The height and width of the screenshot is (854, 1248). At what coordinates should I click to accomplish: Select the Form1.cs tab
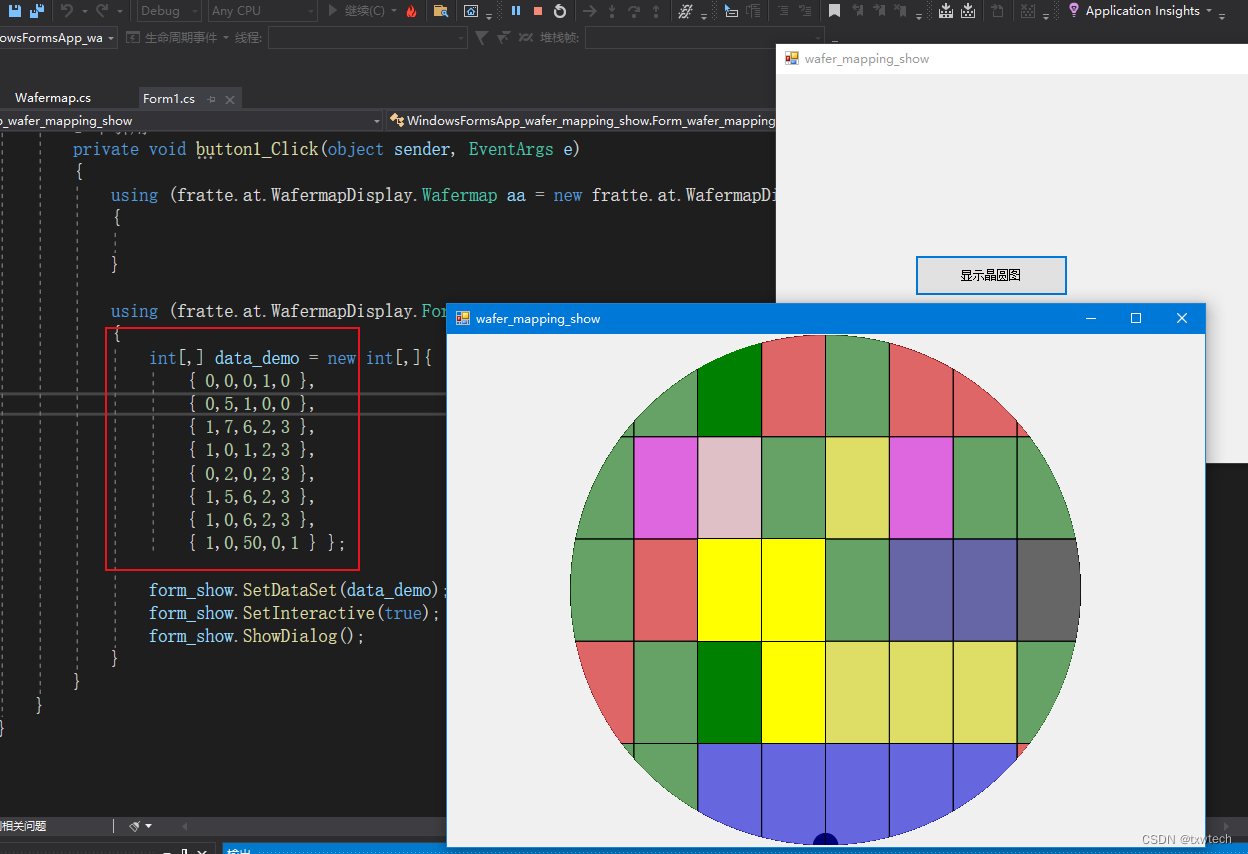(x=168, y=97)
